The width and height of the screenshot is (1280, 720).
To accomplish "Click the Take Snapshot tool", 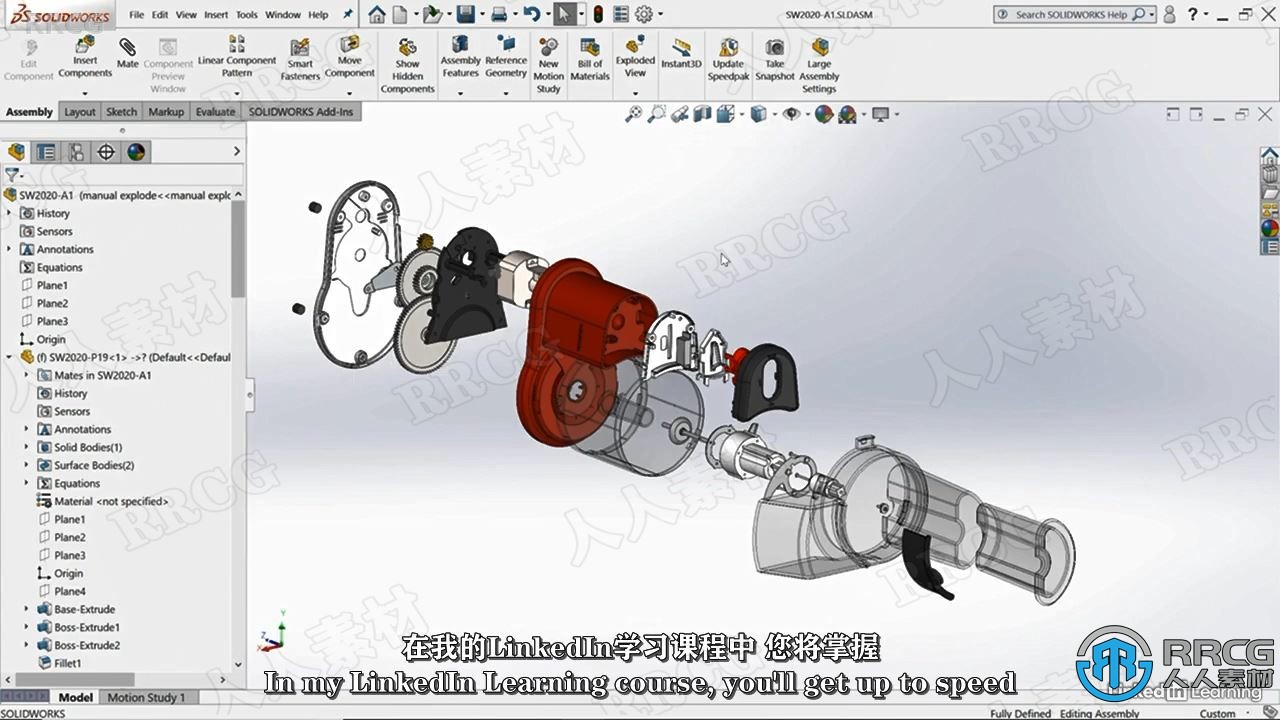I will [x=775, y=60].
